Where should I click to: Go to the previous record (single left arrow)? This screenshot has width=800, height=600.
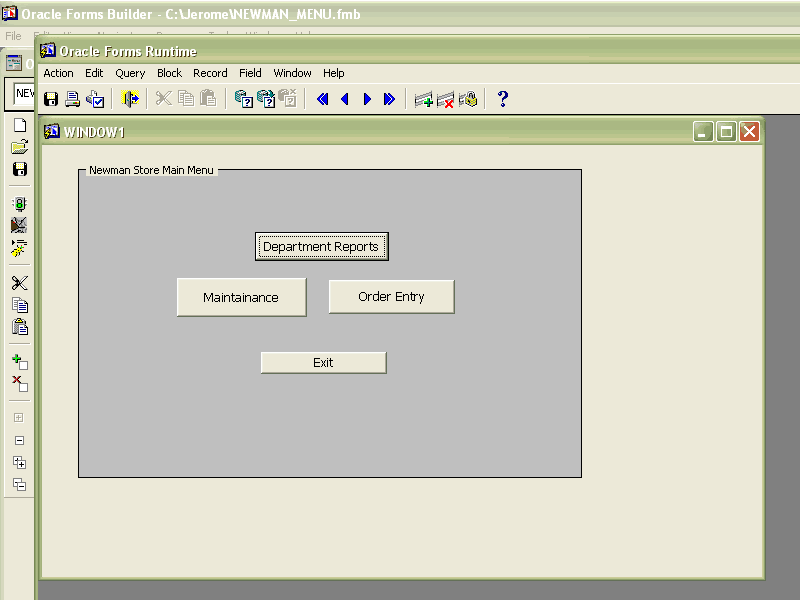(x=345, y=99)
